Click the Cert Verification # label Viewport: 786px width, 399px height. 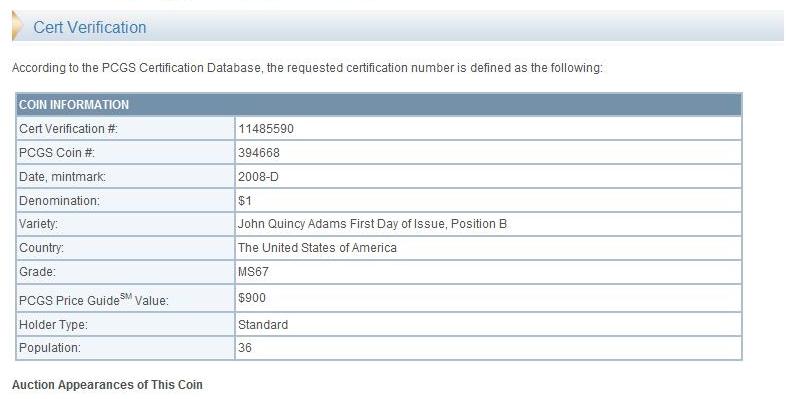click(68, 129)
